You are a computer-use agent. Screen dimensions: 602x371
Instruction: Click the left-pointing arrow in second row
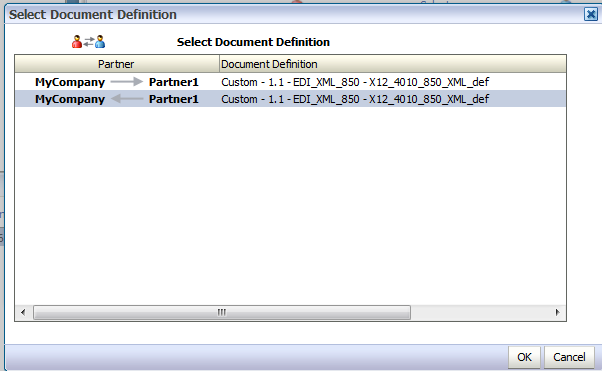[127, 99]
